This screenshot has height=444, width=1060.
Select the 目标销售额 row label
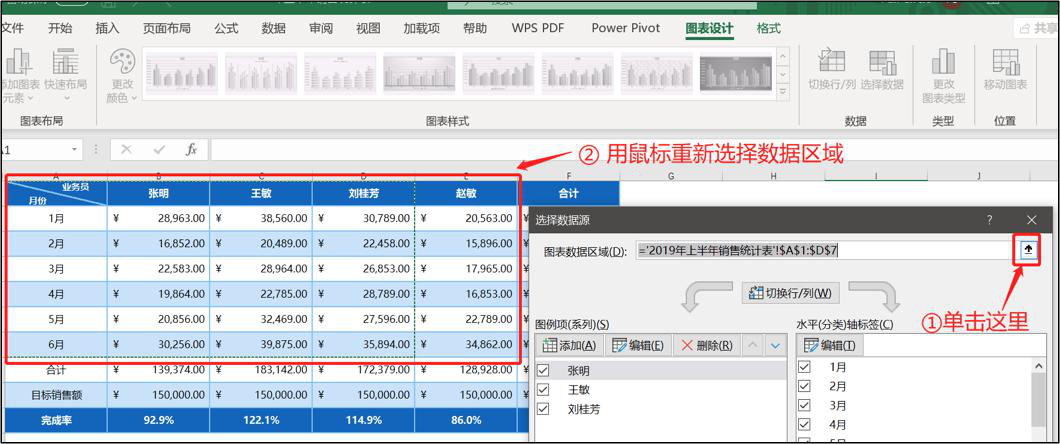coord(56,395)
